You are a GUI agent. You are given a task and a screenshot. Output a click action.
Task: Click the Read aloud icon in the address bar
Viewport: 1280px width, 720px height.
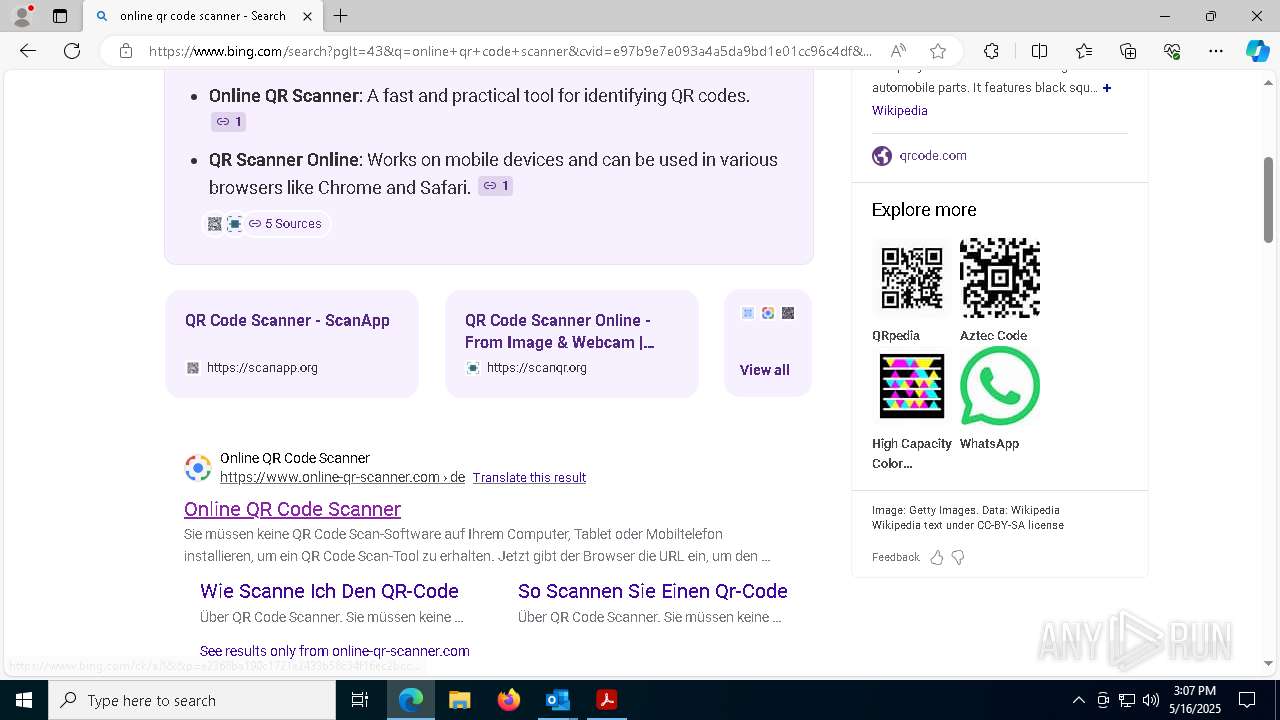point(898,51)
